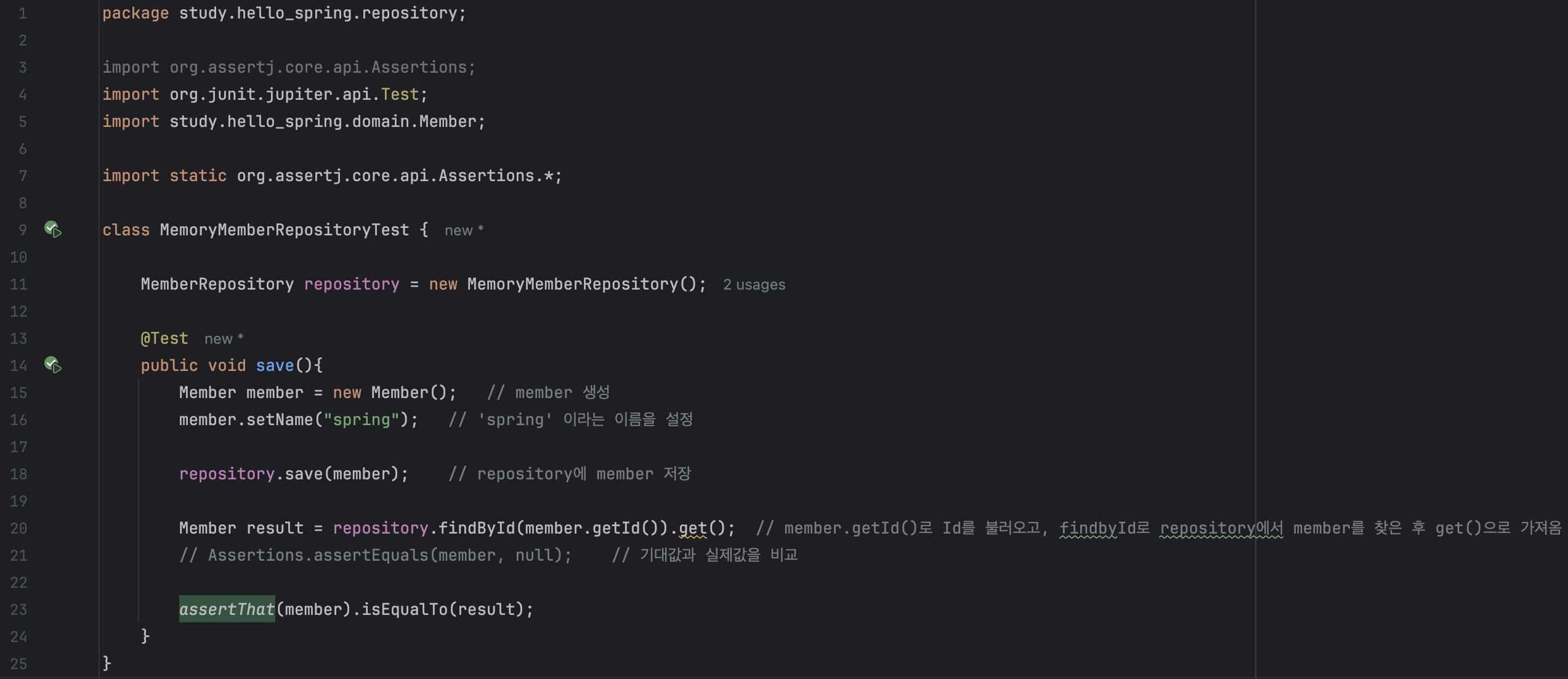Click run test icon beside MemoryMemberRepositoryTest class

pyautogui.click(x=53, y=229)
